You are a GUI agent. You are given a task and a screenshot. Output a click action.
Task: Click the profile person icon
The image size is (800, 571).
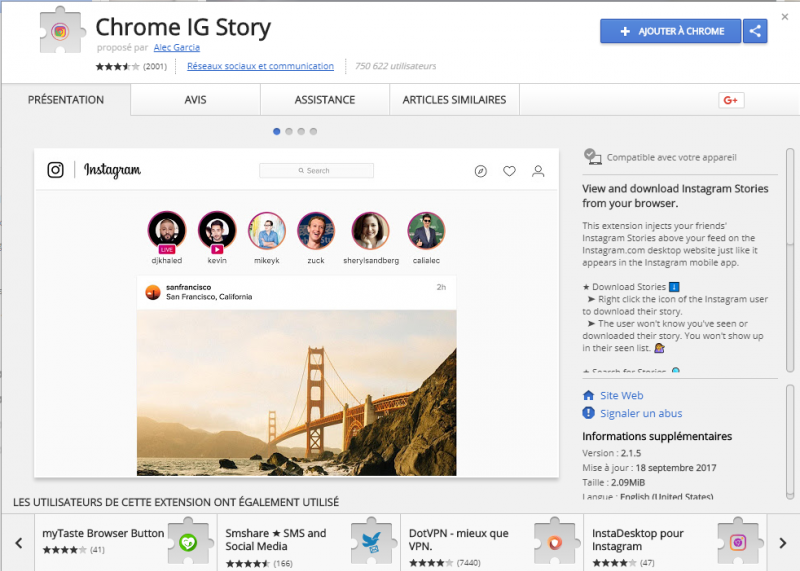[538, 171]
